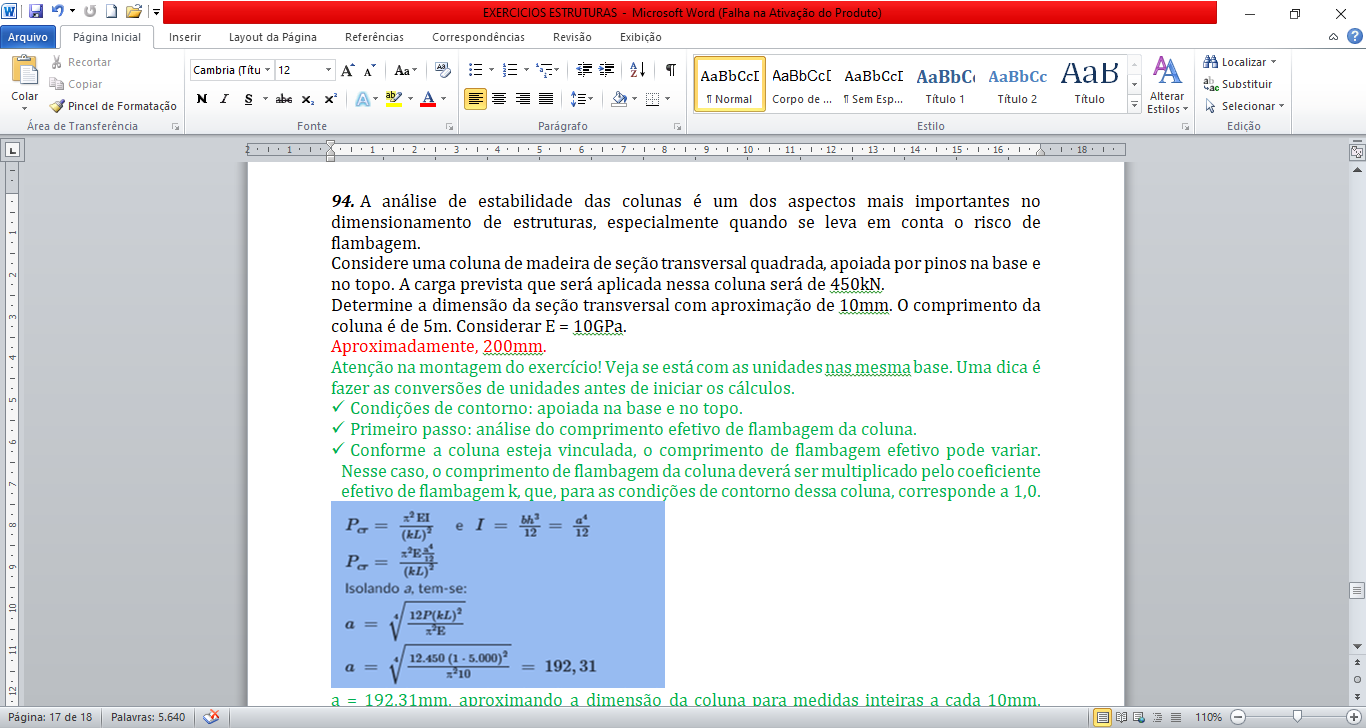The width and height of the screenshot is (1366, 728).
Task: Toggle Bold formatting
Action: (x=202, y=99)
